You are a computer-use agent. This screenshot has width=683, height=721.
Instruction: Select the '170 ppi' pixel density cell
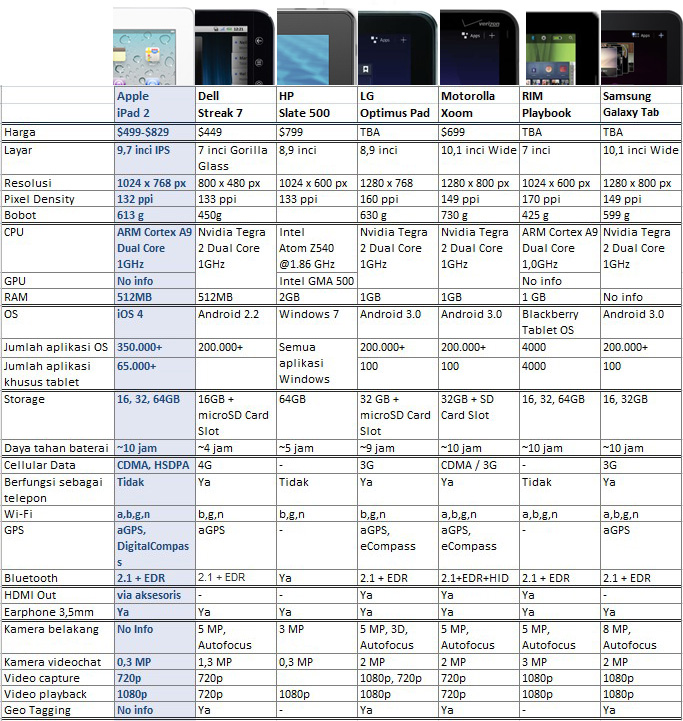tap(560, 199)
